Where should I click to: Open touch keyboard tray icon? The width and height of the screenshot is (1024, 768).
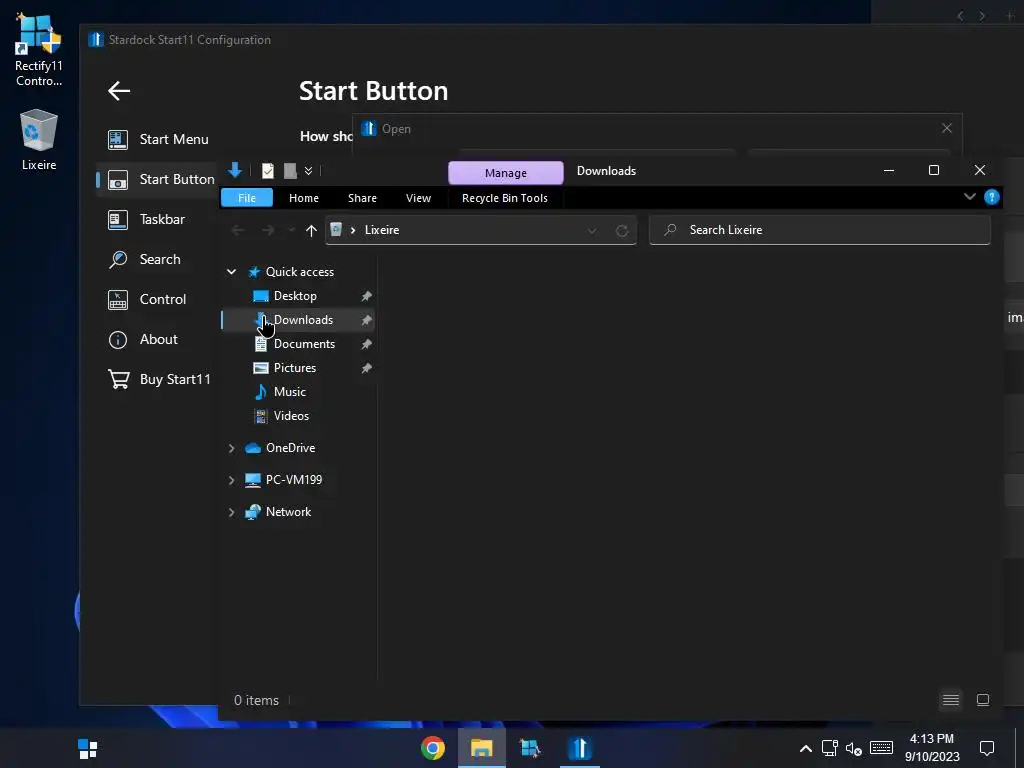882,748
